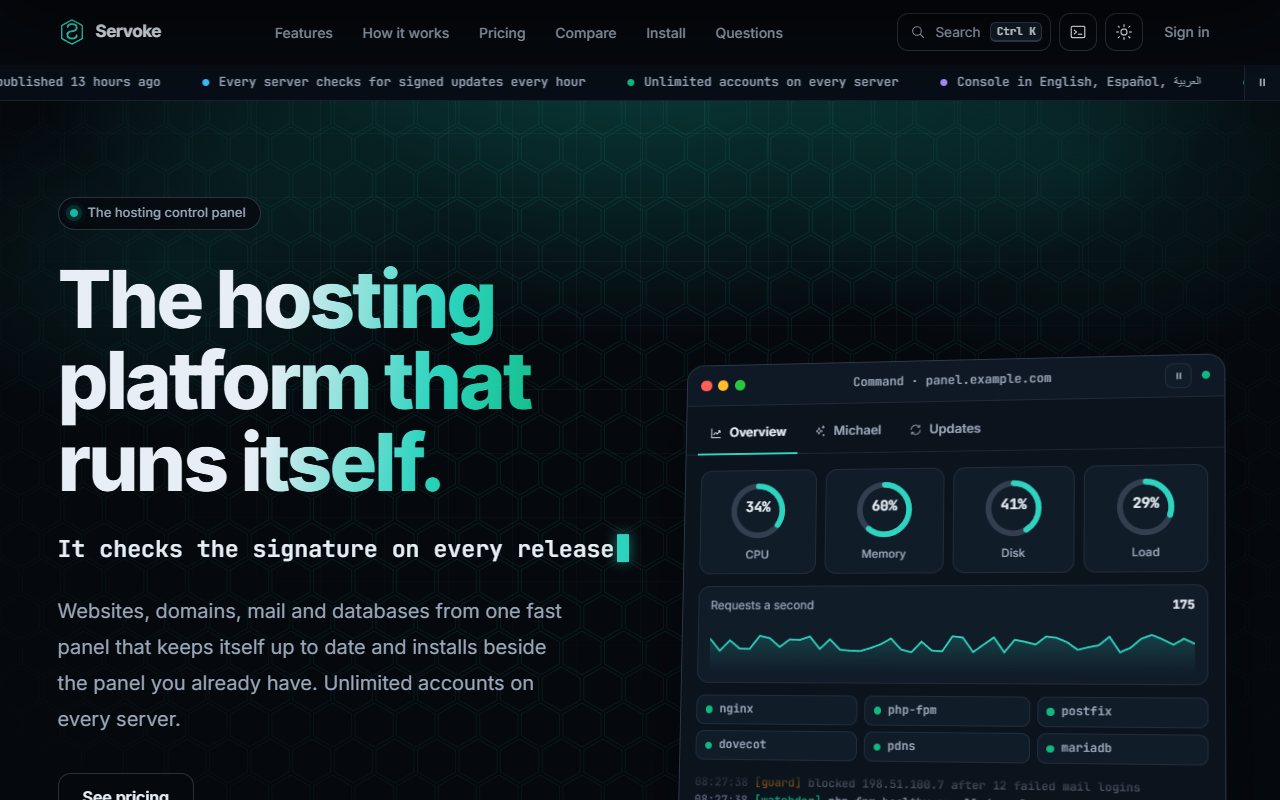The image size is (1280, 800).
Task: Click the Overview chart icon
Action: tap(716, 433)
